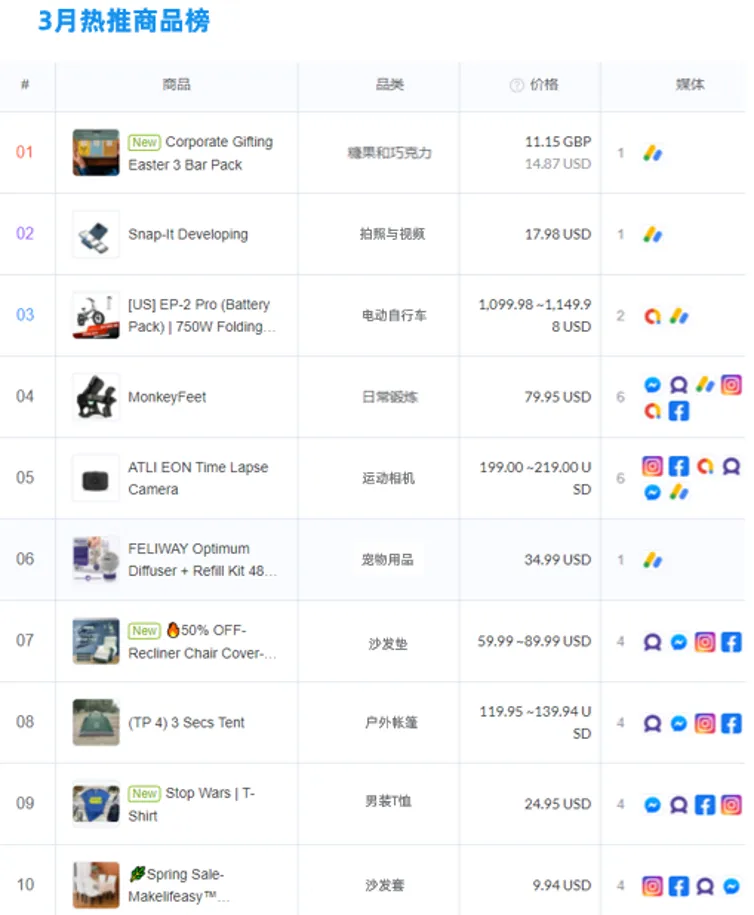The width and height of the screenshot is (754, 915).
Task: Click Instagram icon in ATLI EON camera row
Action: point(652,466)
